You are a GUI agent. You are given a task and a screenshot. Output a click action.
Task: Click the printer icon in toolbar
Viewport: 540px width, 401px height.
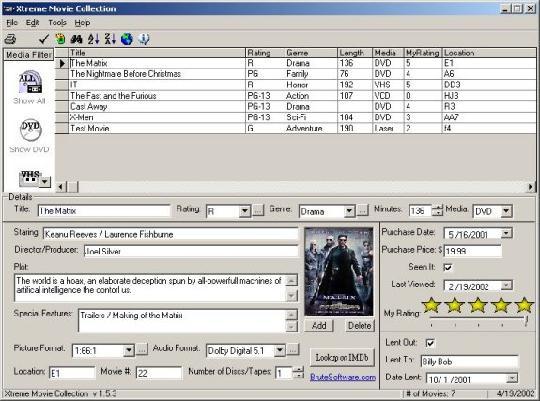pos(10,39)
